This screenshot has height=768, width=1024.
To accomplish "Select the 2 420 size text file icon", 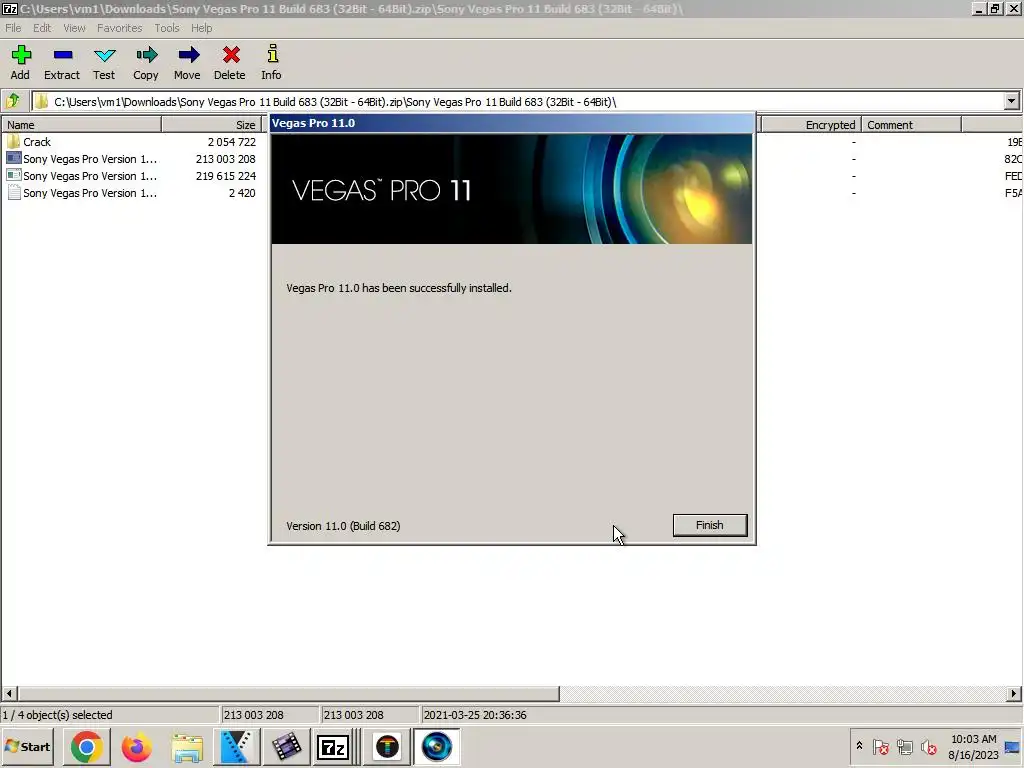I will (x=13, y=193).
